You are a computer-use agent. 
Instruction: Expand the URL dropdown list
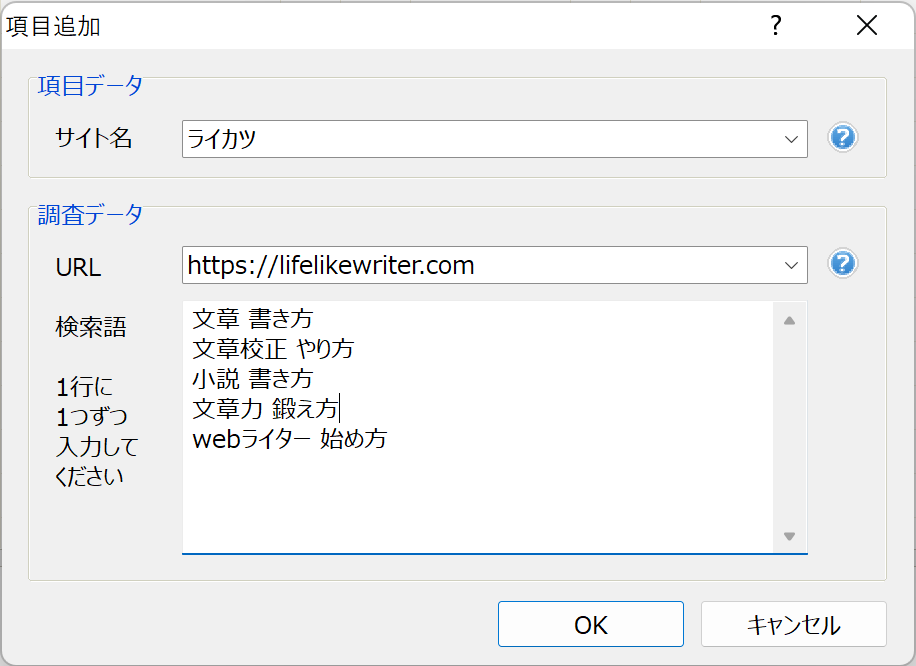791,265
